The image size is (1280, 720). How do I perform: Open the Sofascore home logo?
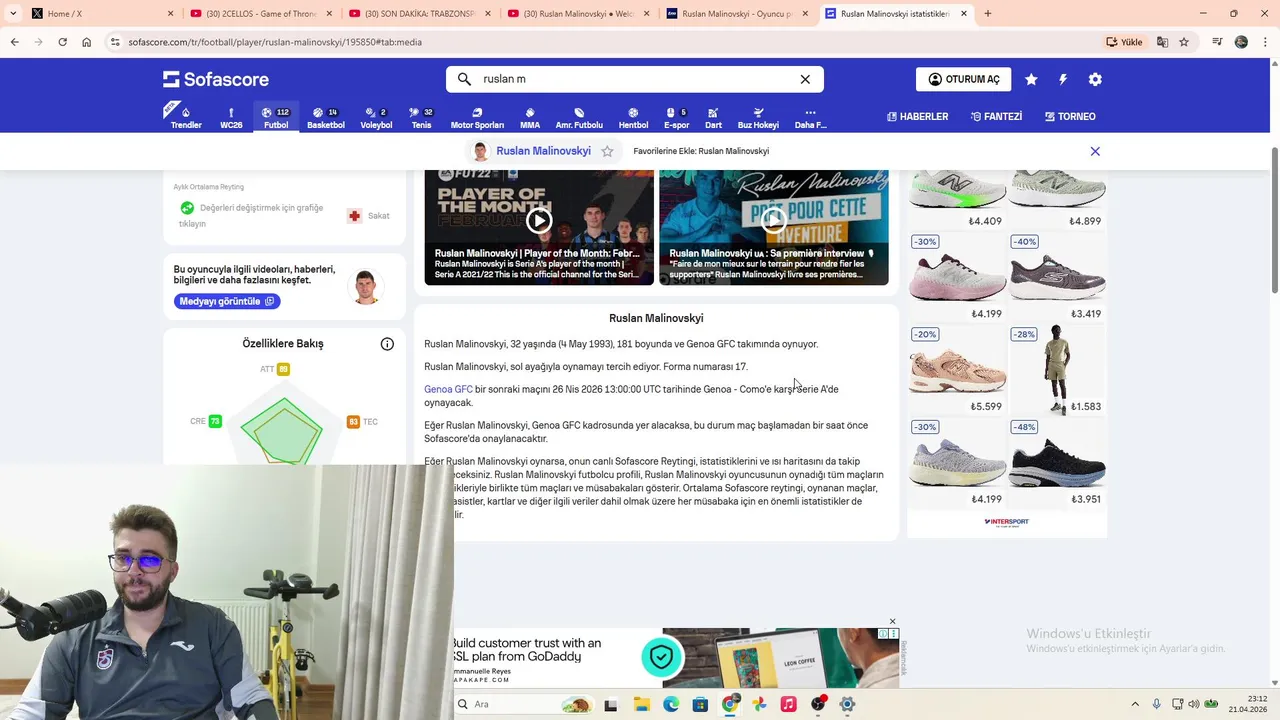click(x=216, y=79)
